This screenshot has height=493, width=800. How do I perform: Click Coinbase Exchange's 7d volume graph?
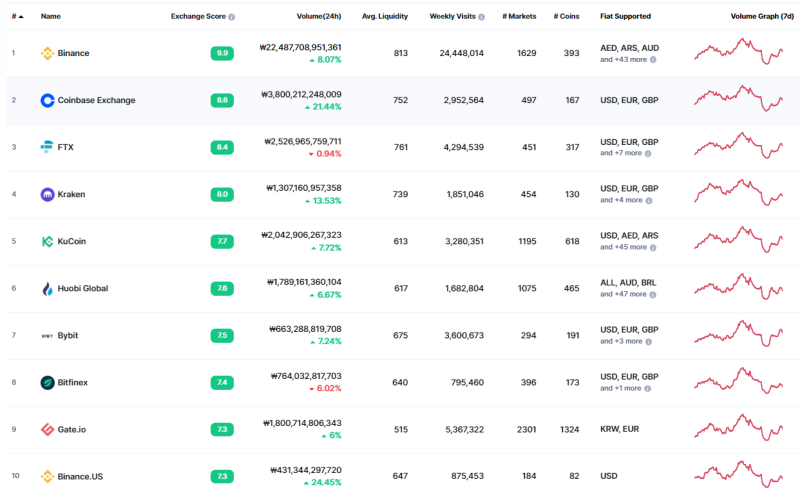pyautogui.click(x=738, y=98)
